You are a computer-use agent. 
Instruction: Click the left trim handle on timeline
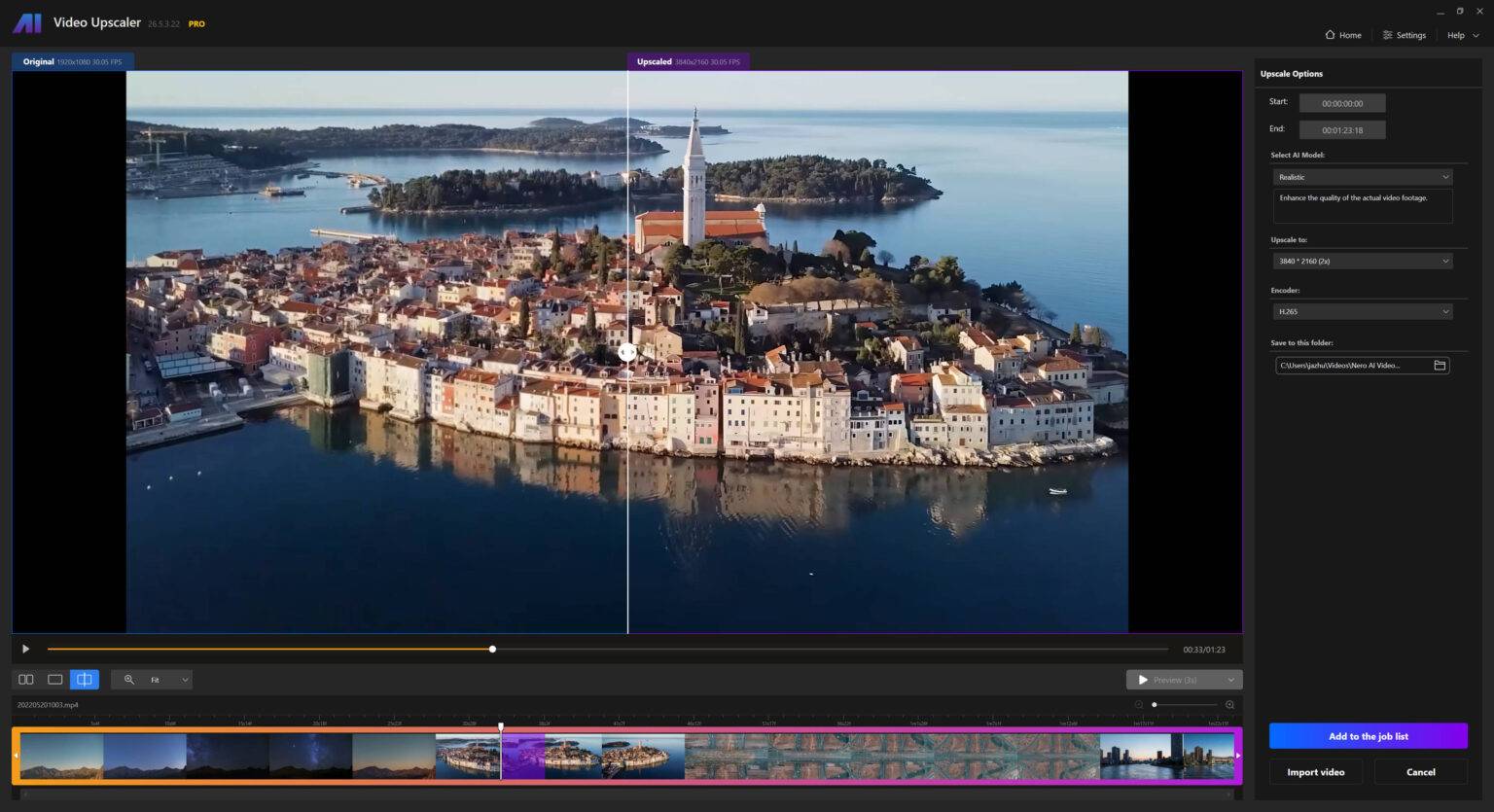coord(16,756)
